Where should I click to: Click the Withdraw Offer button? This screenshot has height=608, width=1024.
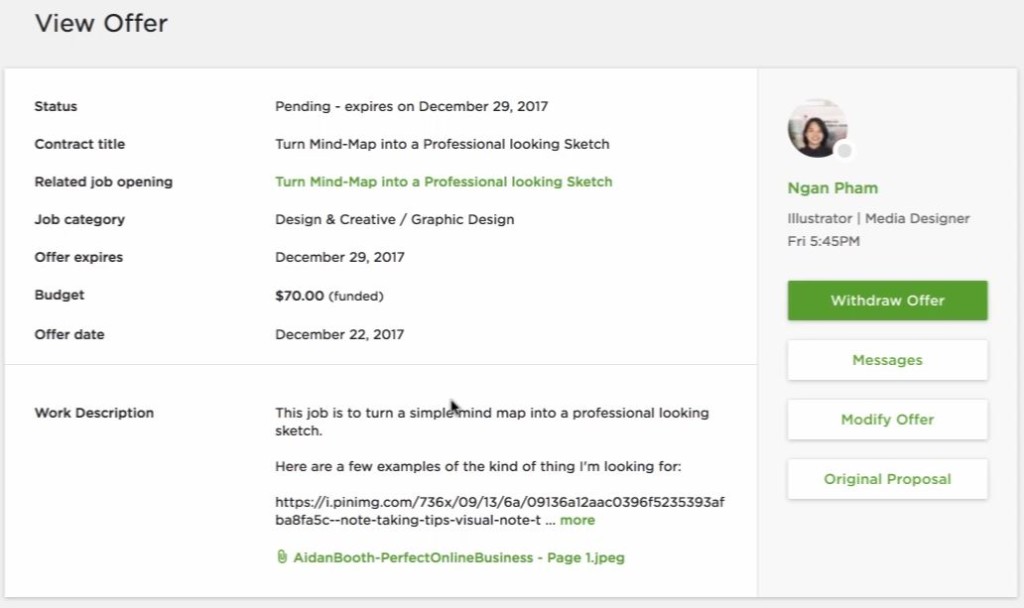point(888,300)
